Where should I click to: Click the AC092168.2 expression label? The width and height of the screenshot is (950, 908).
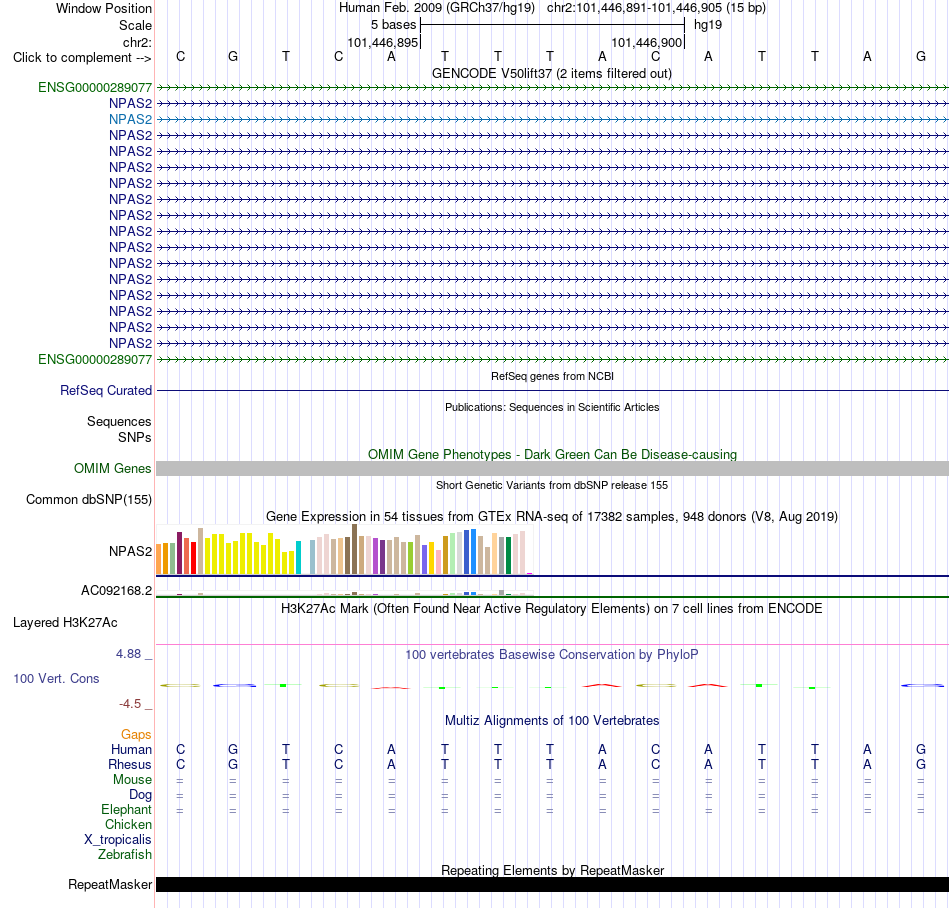click(x=116, y=591)
